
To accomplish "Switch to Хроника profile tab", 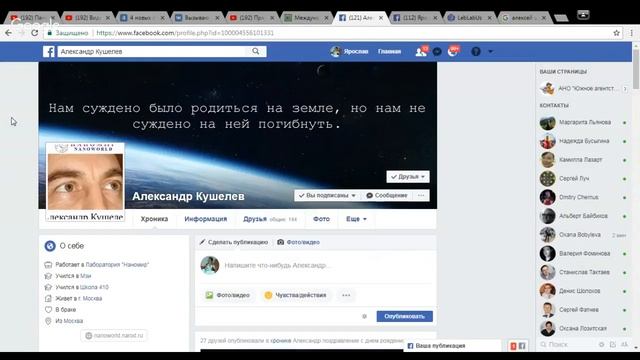I will click(x=154, y=219).
